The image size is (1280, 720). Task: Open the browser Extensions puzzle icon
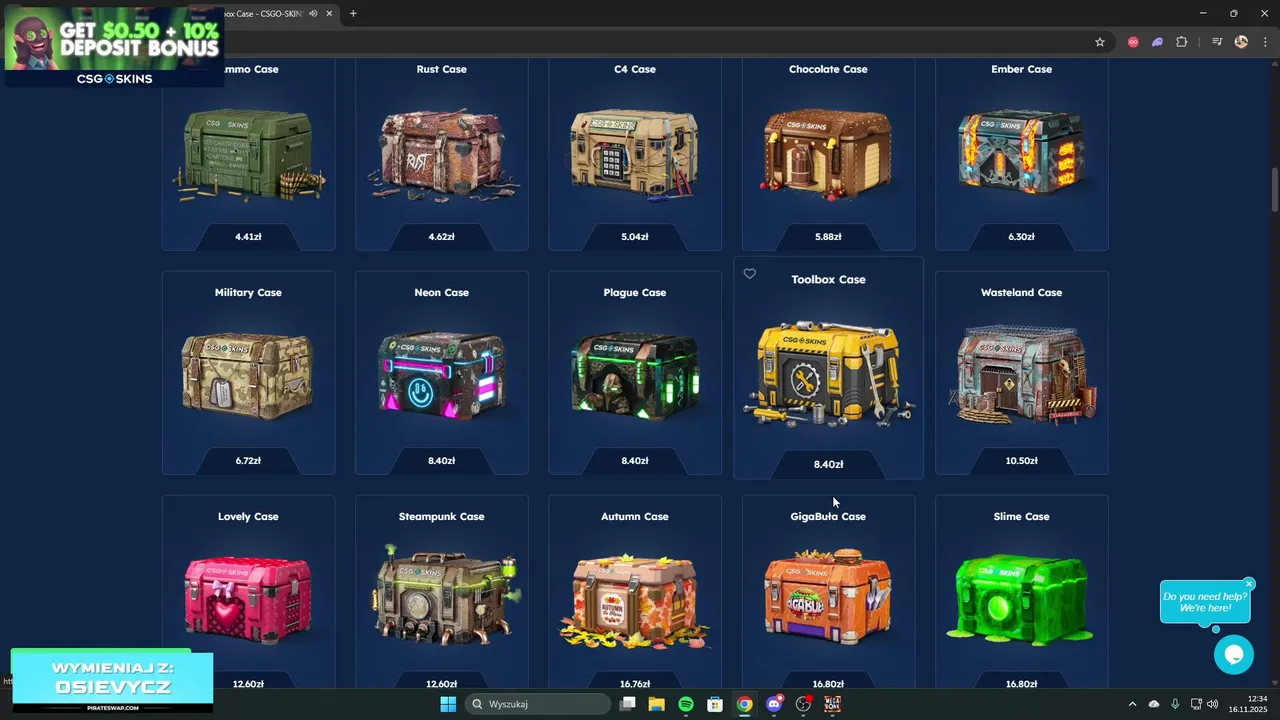click(x=1181, y=42)
